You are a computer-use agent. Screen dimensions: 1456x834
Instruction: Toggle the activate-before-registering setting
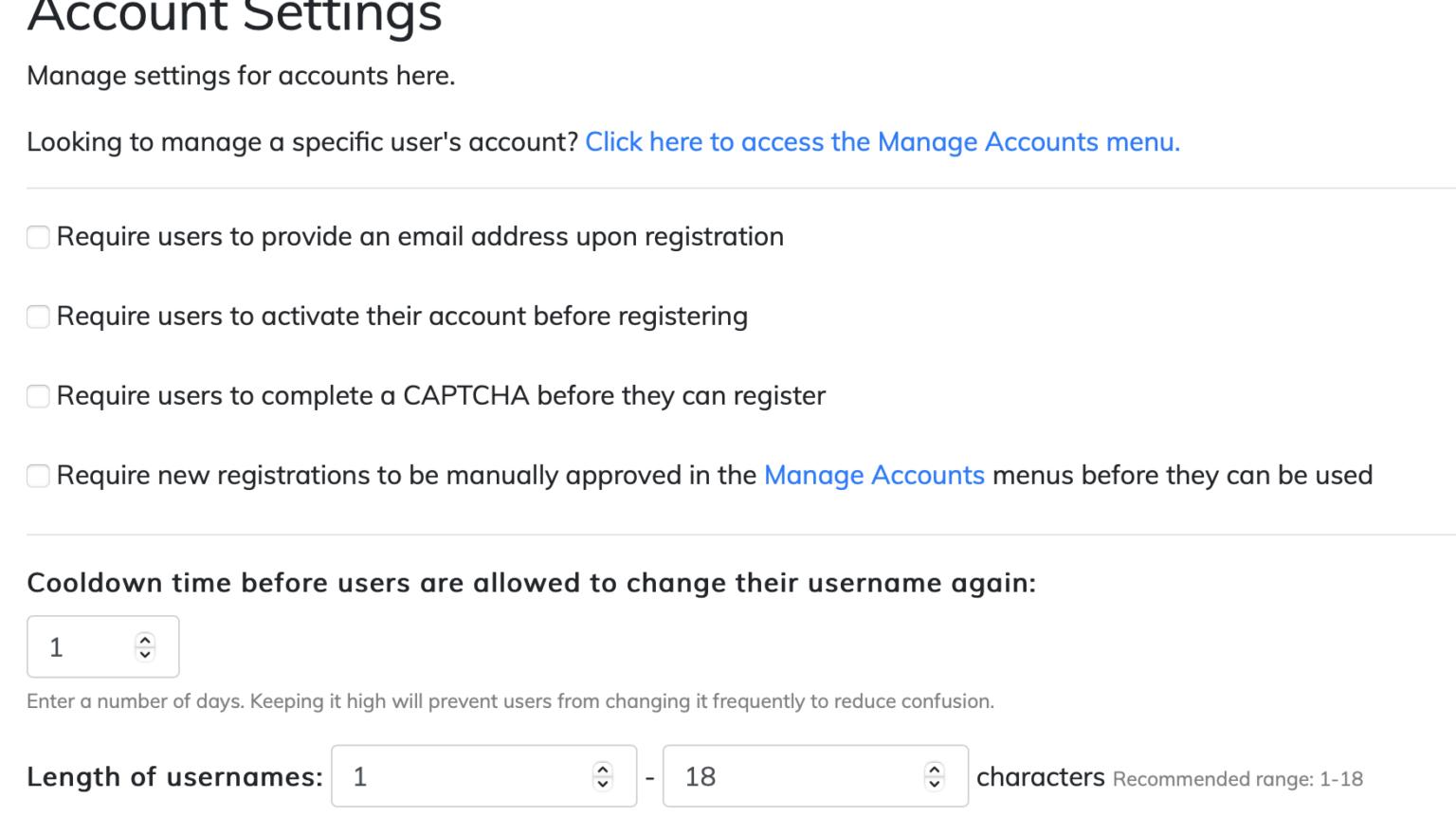pyautogui.click(x=38, y=317)
